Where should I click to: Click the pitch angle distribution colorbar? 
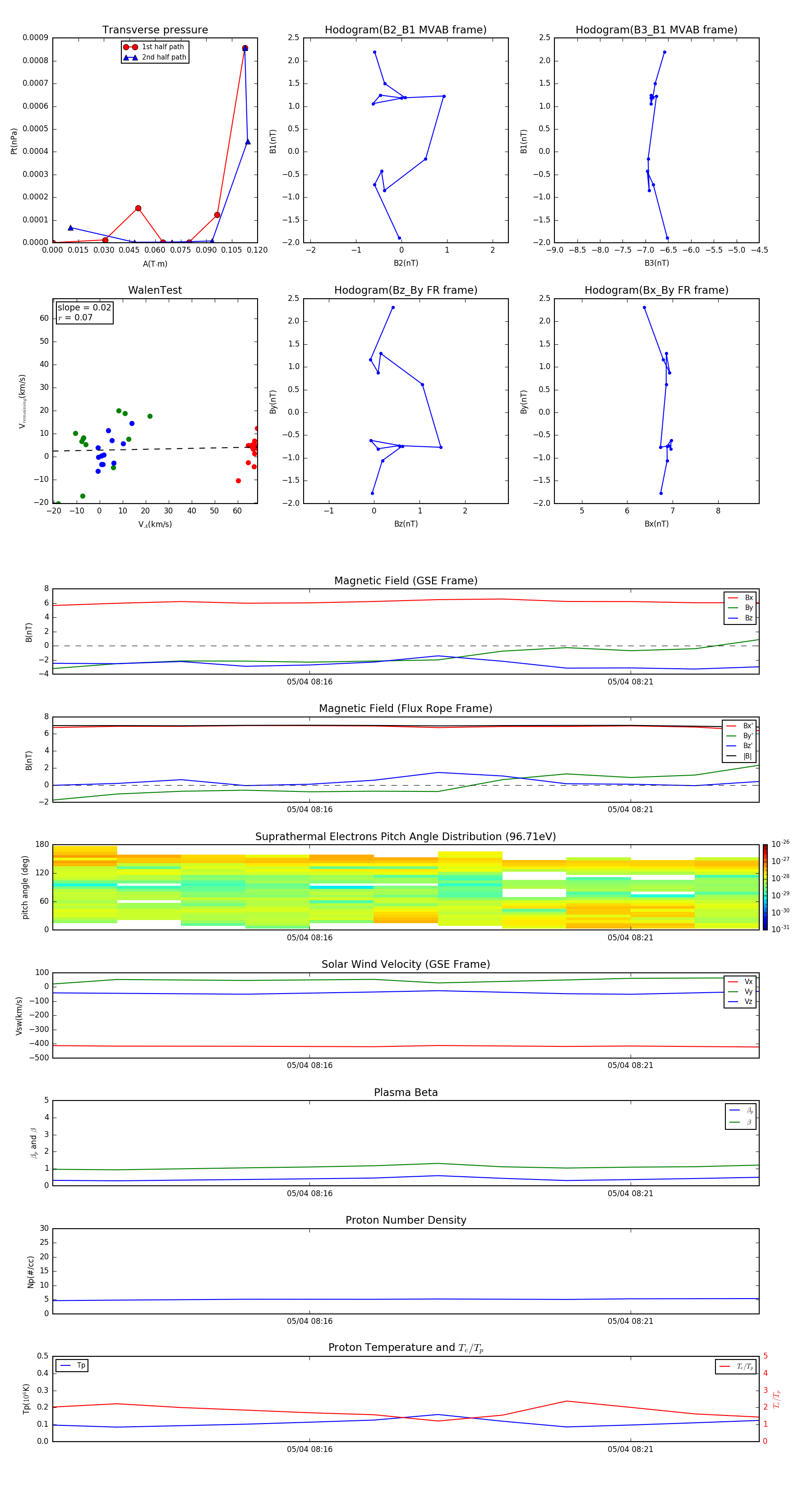pos(765,887)
